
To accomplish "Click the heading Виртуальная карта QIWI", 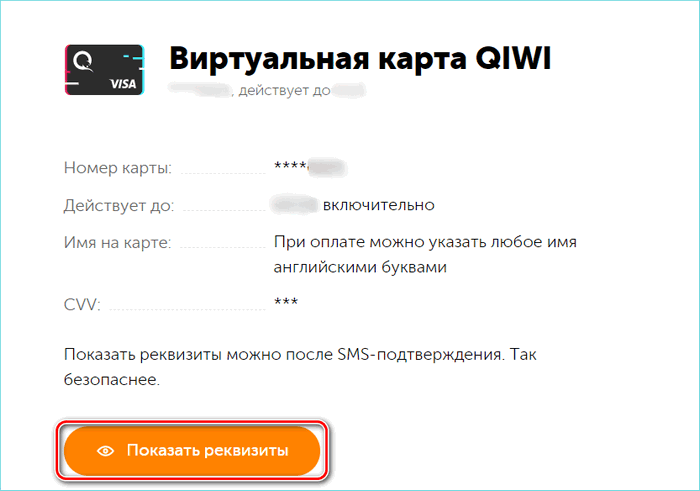I will (x=360, y=58).
